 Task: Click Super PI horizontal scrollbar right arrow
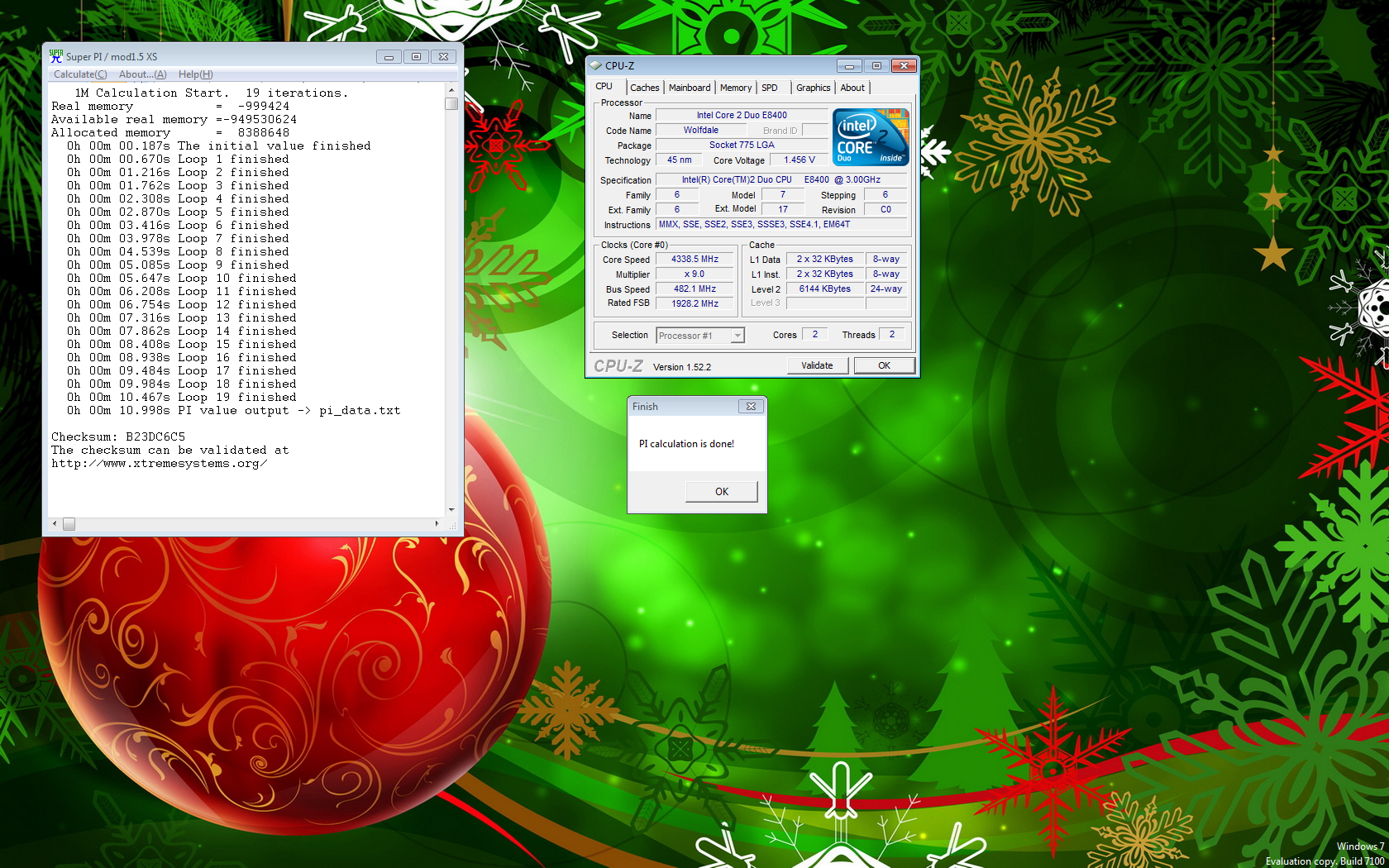[437, 524]
